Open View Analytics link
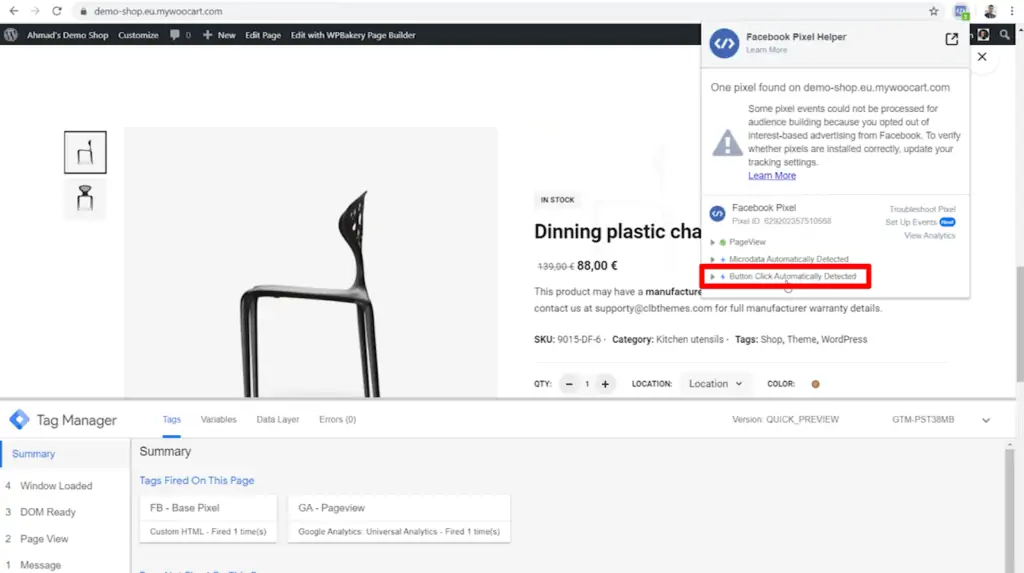The image size is (1024, 573). [x=929, y=235]
